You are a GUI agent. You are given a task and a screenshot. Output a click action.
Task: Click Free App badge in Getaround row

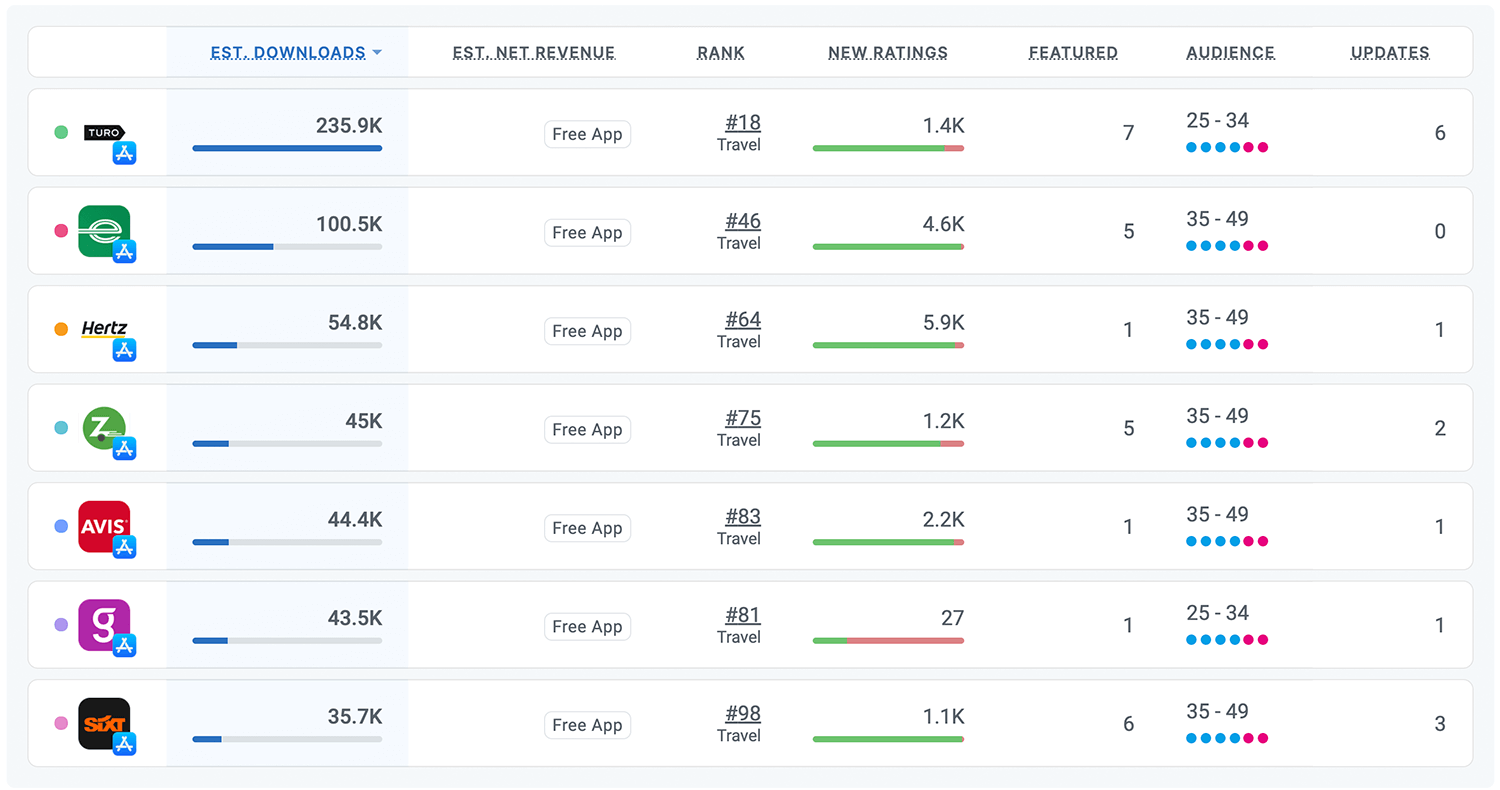tap(587, 626)
